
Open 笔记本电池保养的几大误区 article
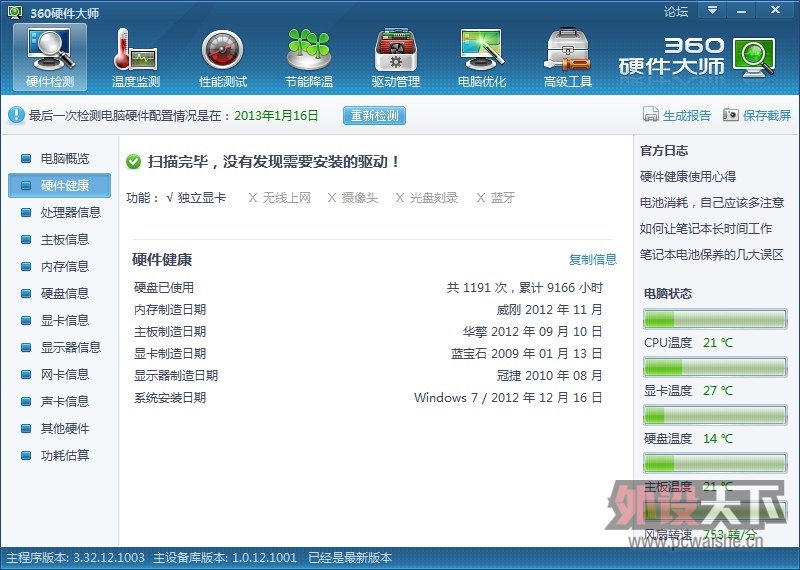pyautogui.click(x=712, y=255)
